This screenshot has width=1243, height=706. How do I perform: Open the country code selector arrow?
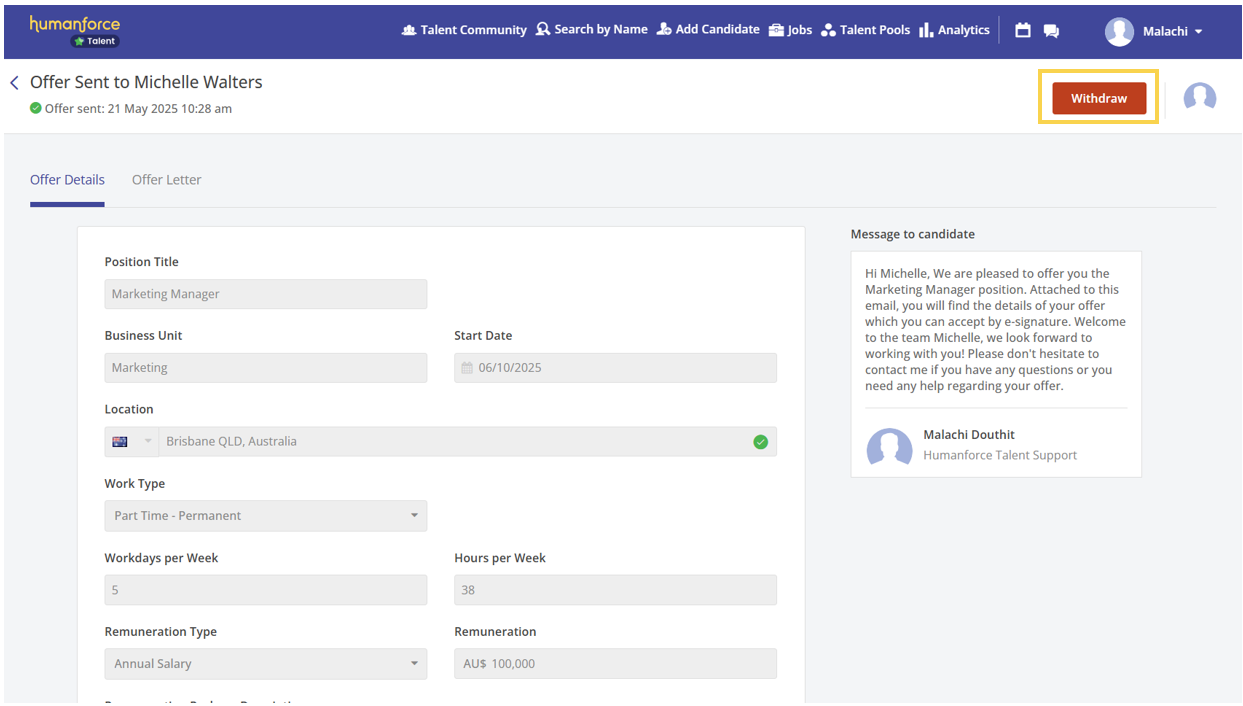(x=148, y=441)
